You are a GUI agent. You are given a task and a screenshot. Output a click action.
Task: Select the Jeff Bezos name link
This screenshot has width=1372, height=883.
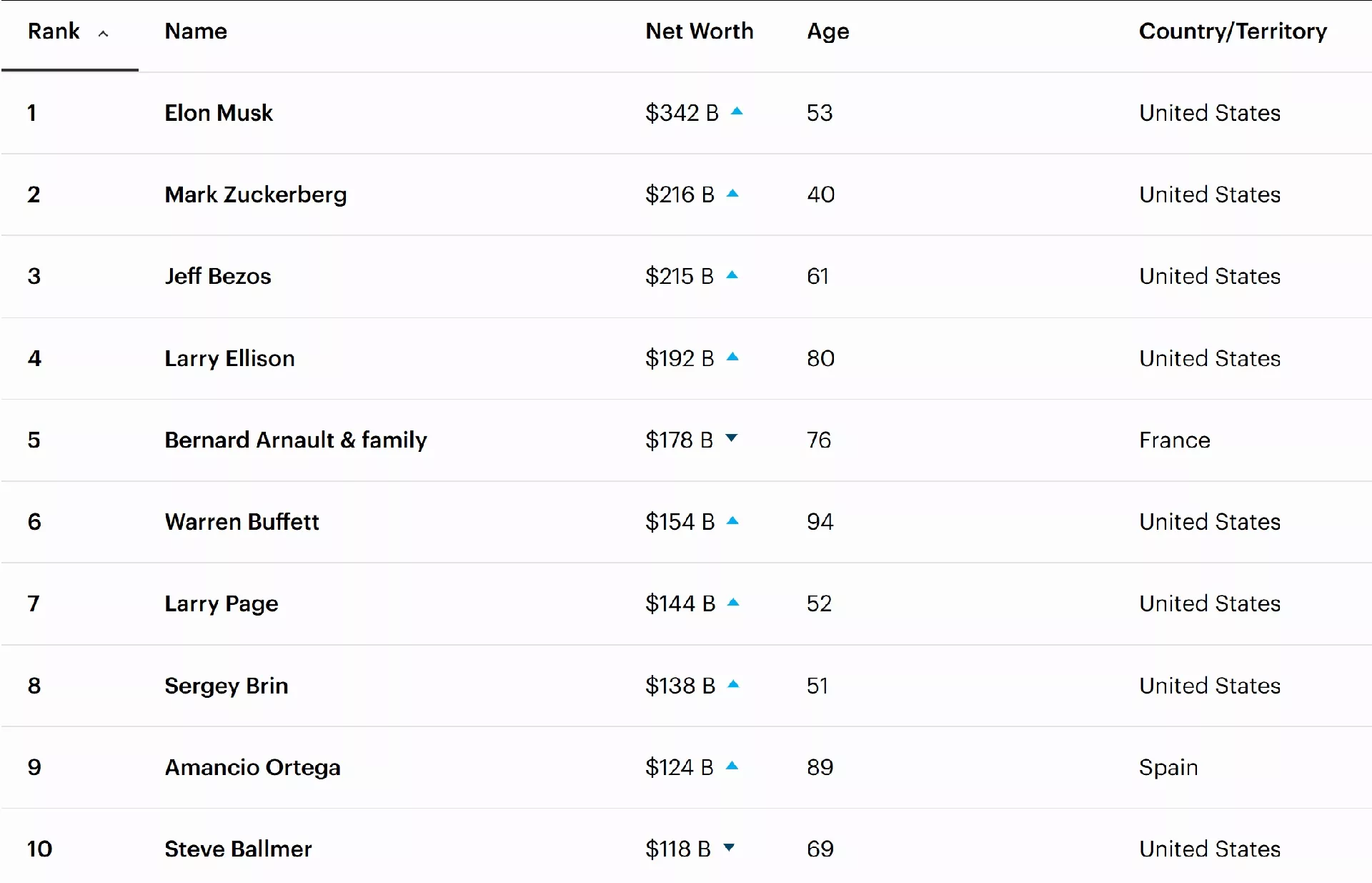click(x=218, y=277)
